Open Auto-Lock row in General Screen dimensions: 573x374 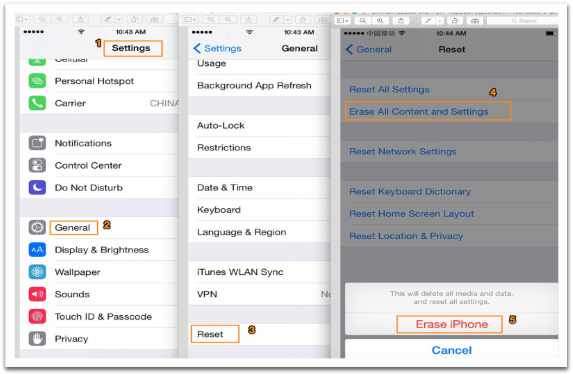pos(259,125)
